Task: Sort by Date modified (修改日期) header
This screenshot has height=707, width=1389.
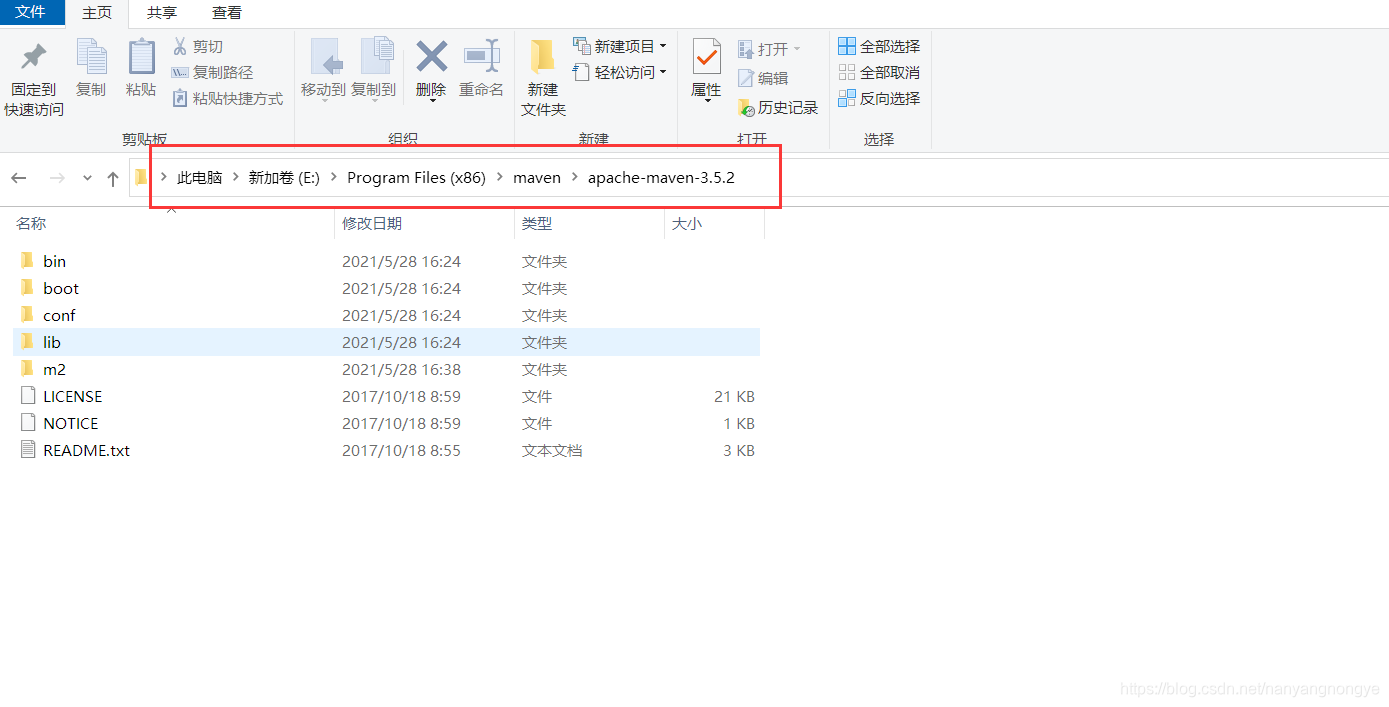Action: click(x=372, y=224)
